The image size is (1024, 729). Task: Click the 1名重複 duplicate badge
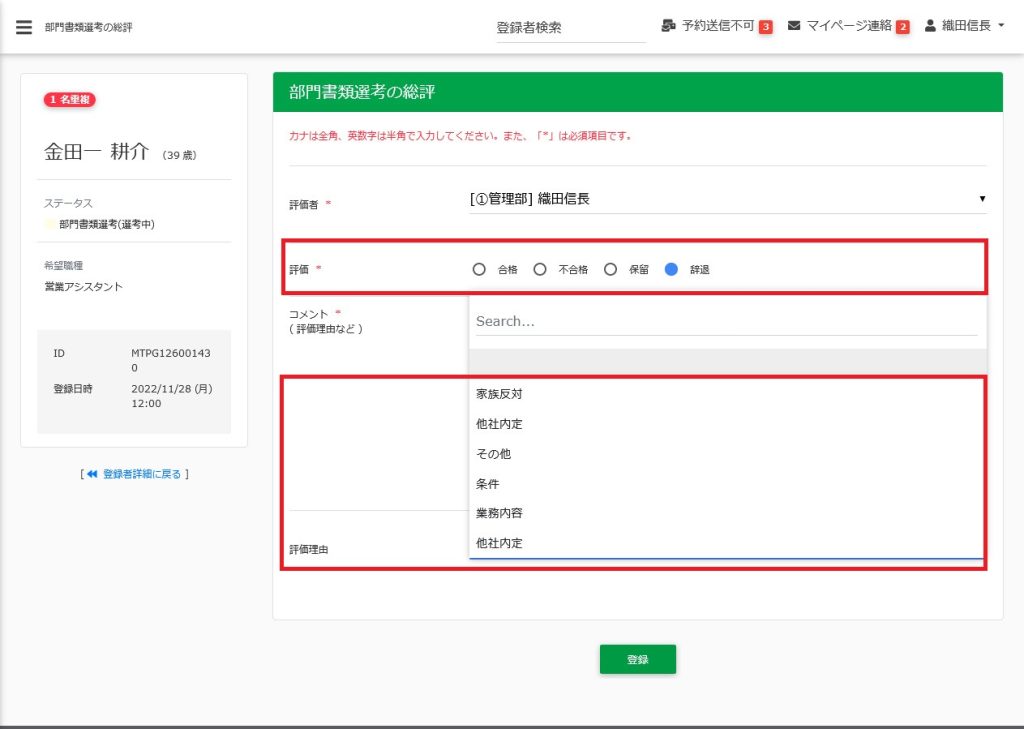69,100
